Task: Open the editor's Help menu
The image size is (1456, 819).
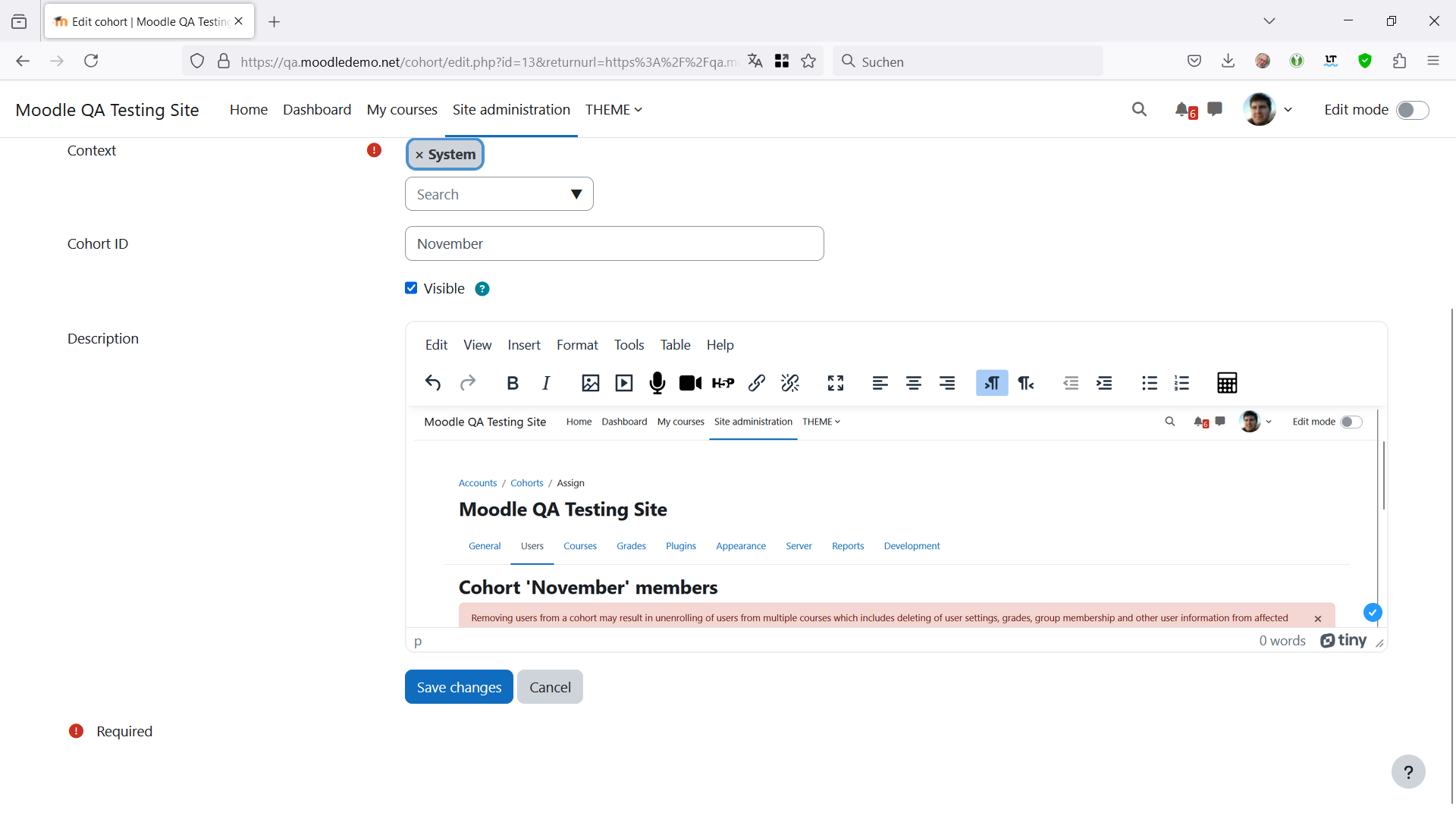Action: [720, 345]
